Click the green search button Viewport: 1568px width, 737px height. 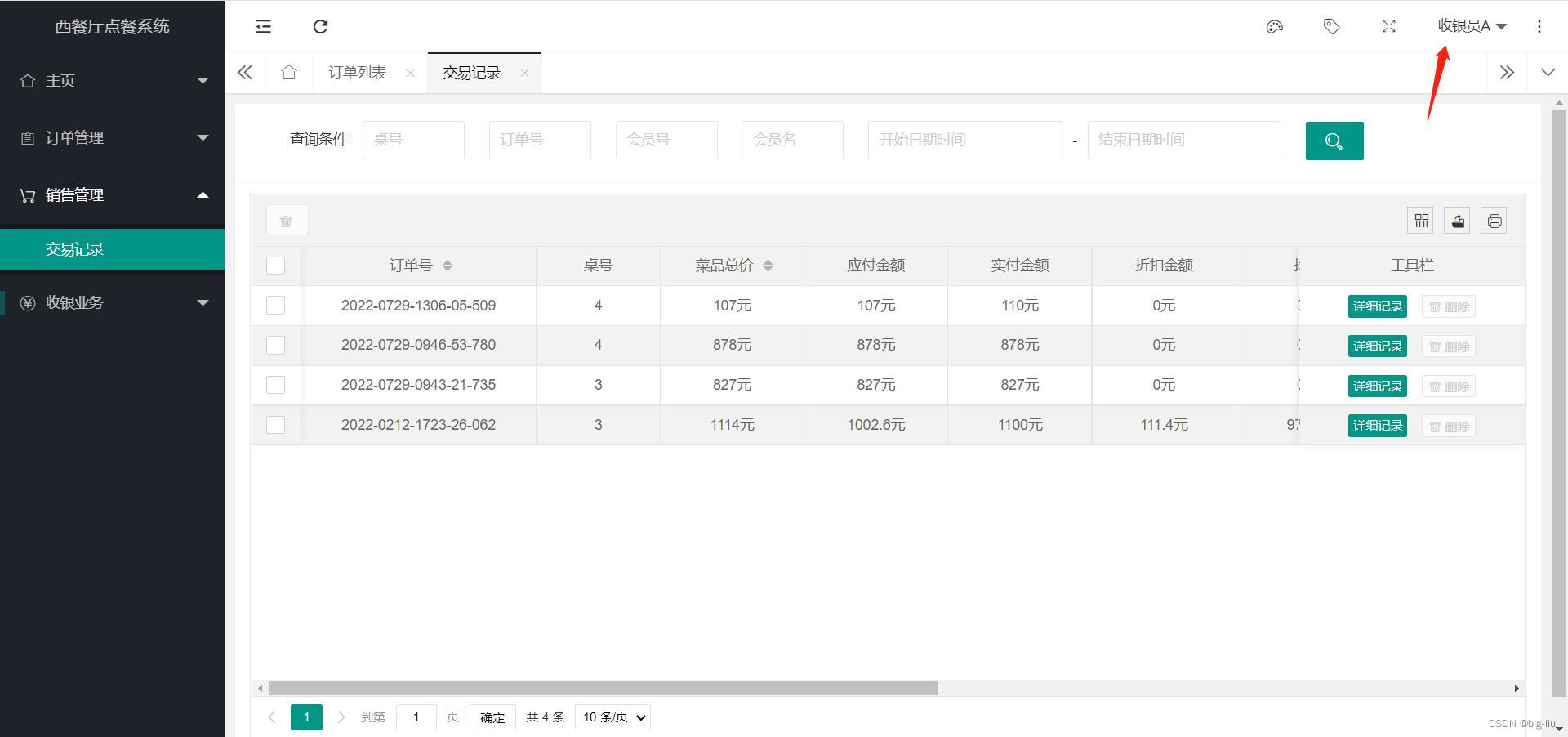tap(1334, 141)
